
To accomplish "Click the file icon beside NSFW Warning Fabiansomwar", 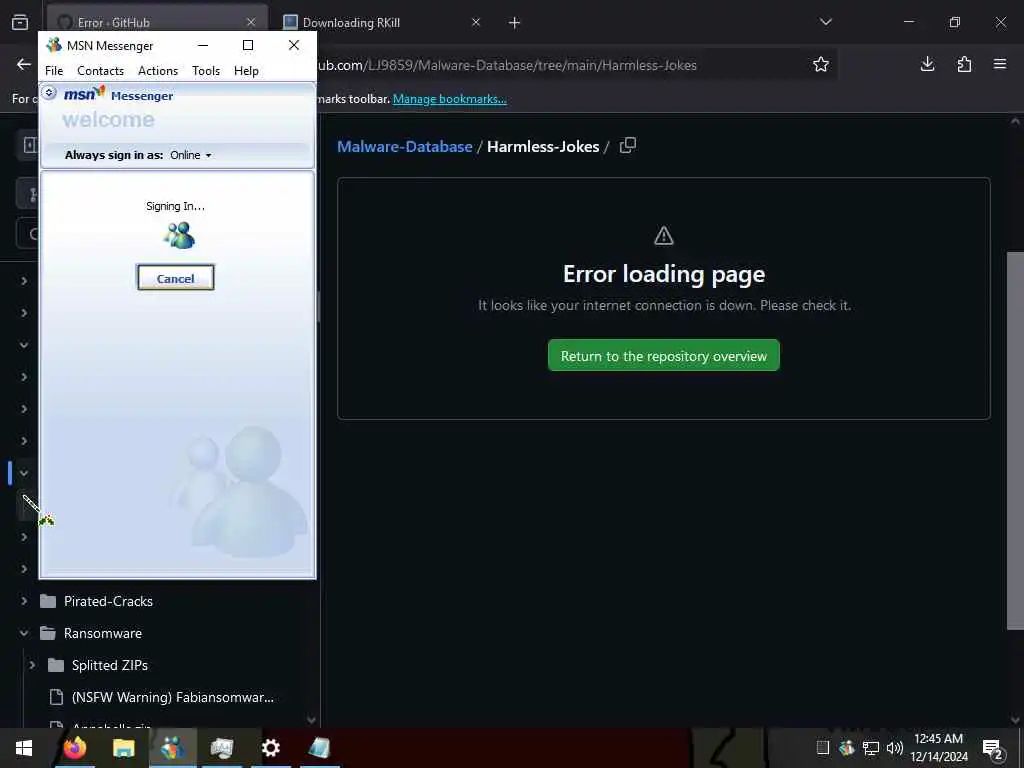I will tap(56, 697).
